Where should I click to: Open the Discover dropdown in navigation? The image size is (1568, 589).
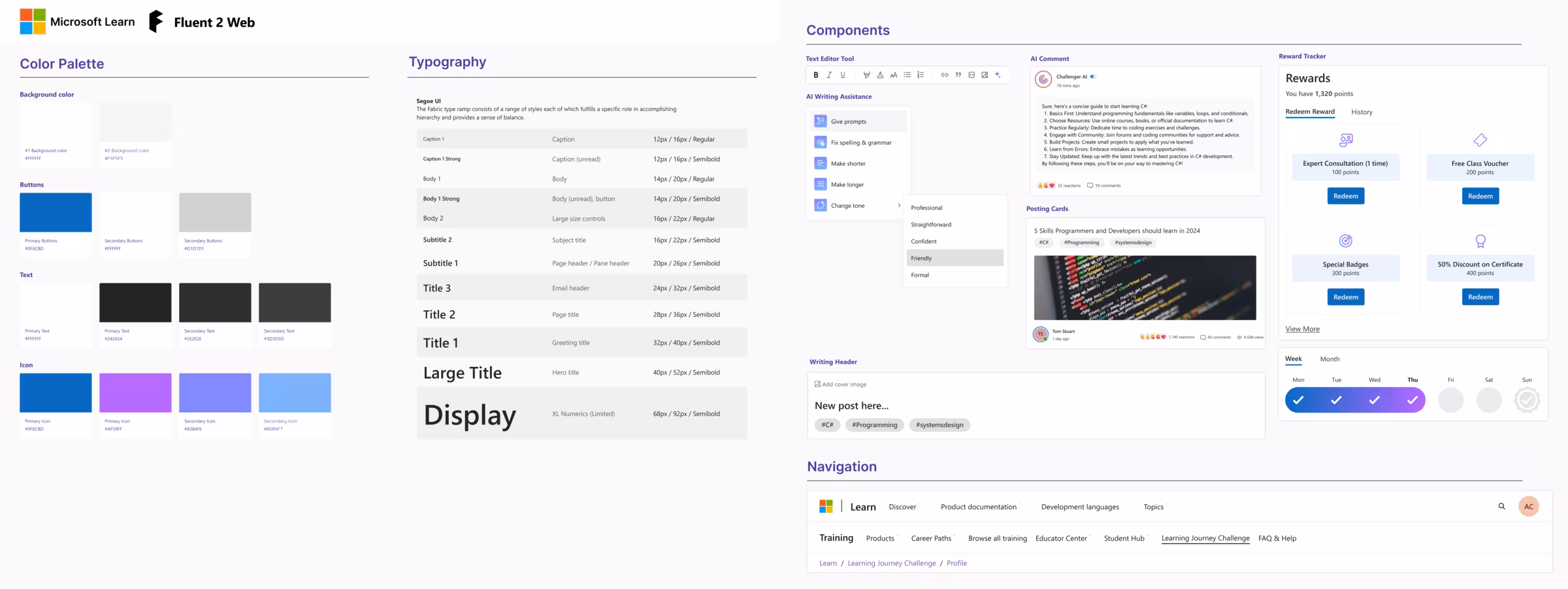[x=904, y=507]
